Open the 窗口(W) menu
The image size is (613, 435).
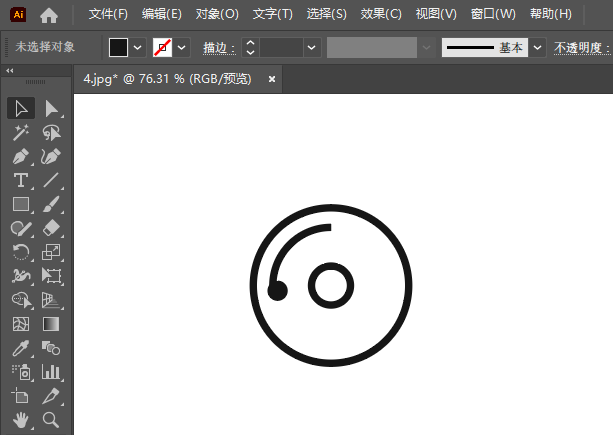pos(493,14)
